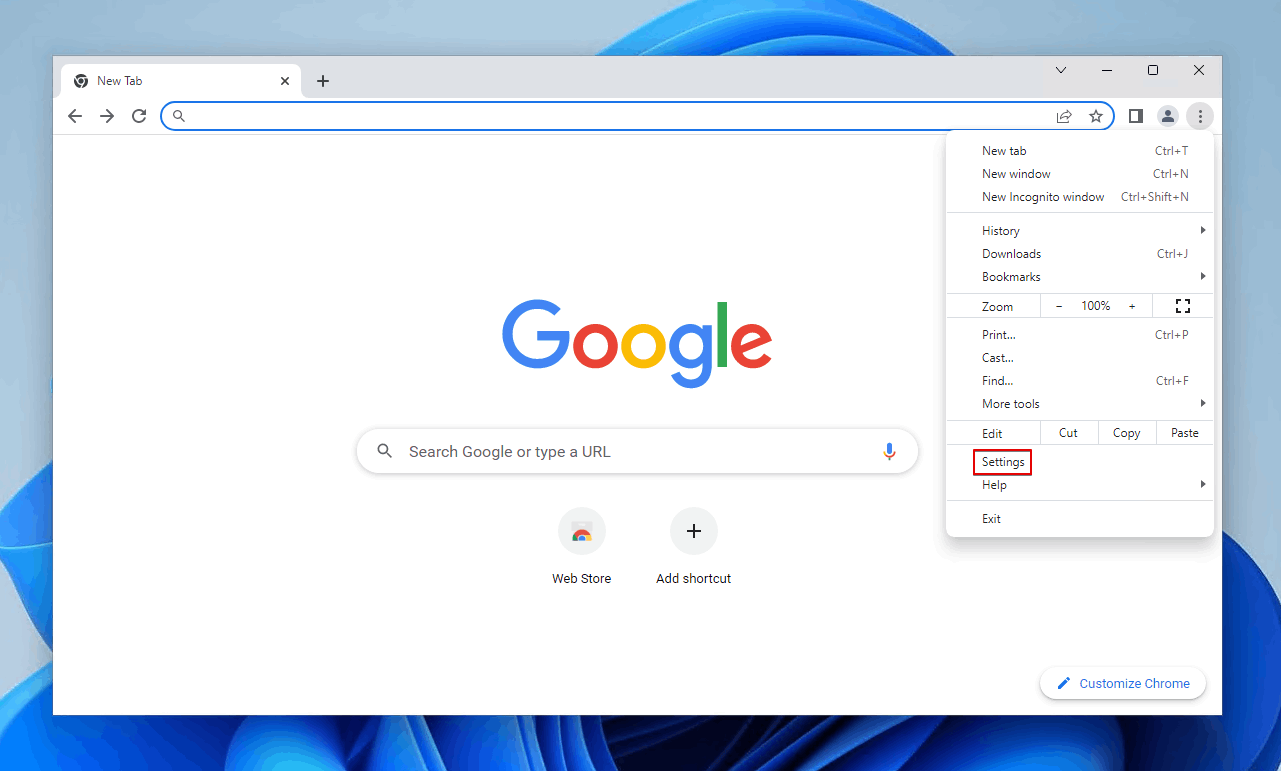The width and height of the screenshot is (1281, 771).
Task: Bookmark this tab with the star icon
Action: click(x=1096, y=116)
